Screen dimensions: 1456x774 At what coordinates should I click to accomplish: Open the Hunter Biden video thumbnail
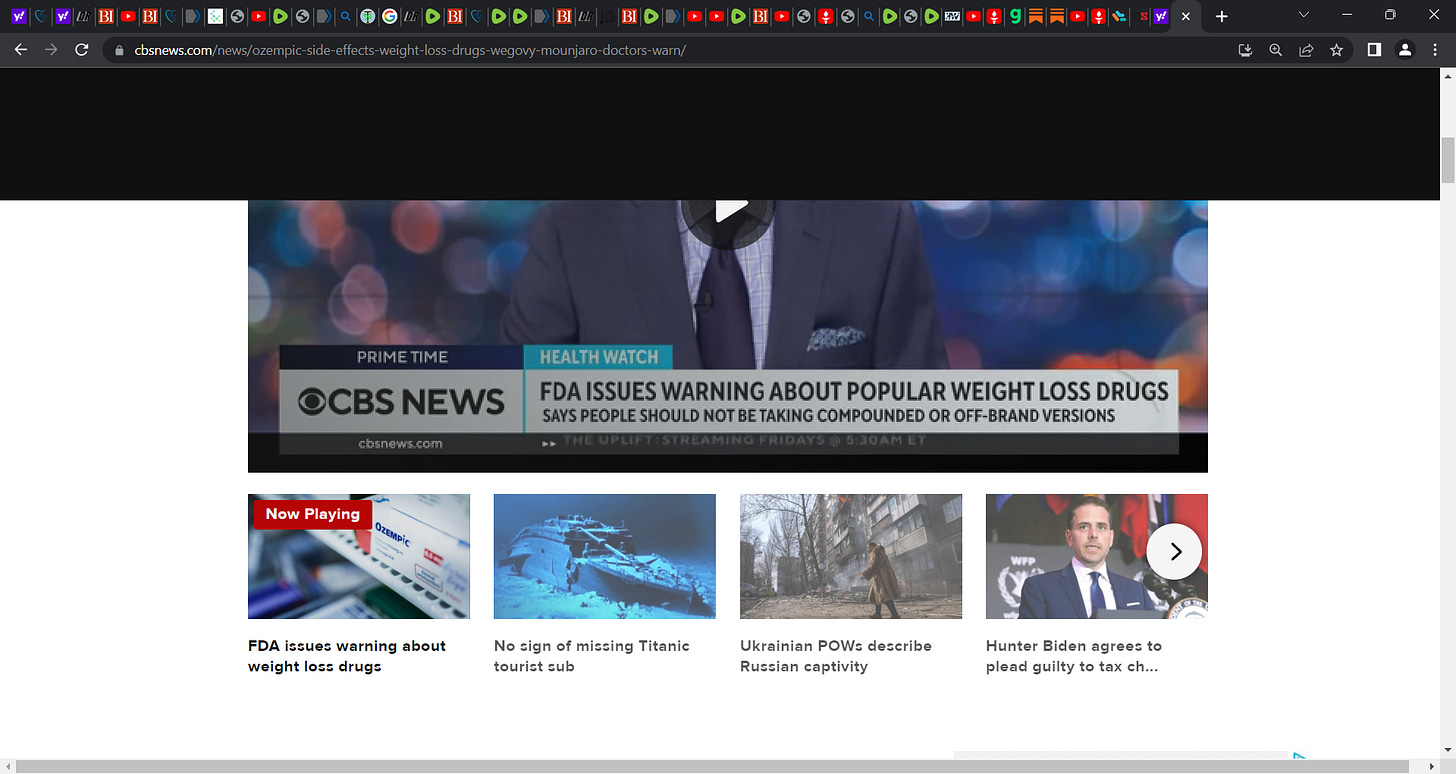[x=1097, y=556]
